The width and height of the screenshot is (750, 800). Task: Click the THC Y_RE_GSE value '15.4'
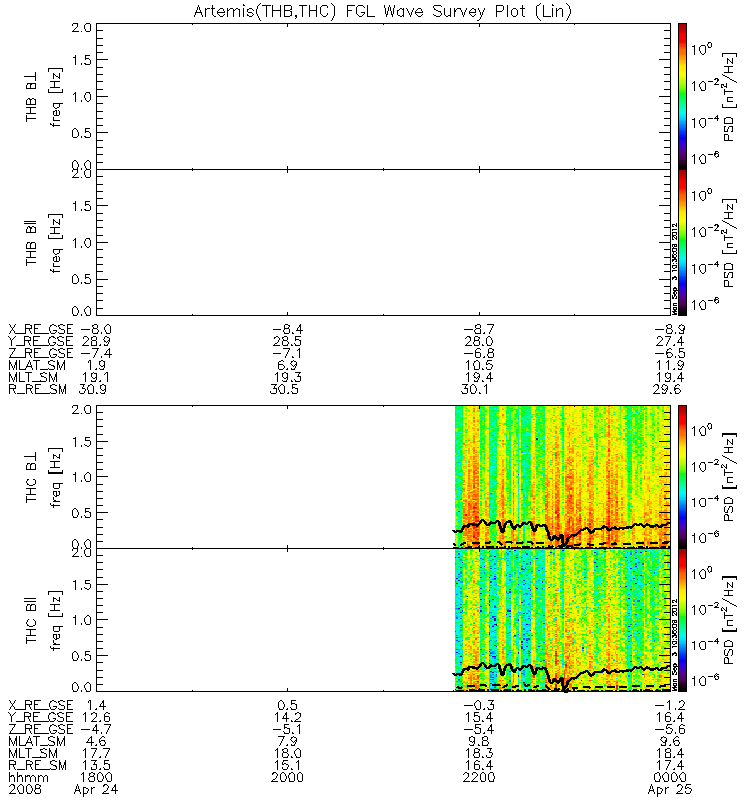pyautogui.click(x=479, y=717)
